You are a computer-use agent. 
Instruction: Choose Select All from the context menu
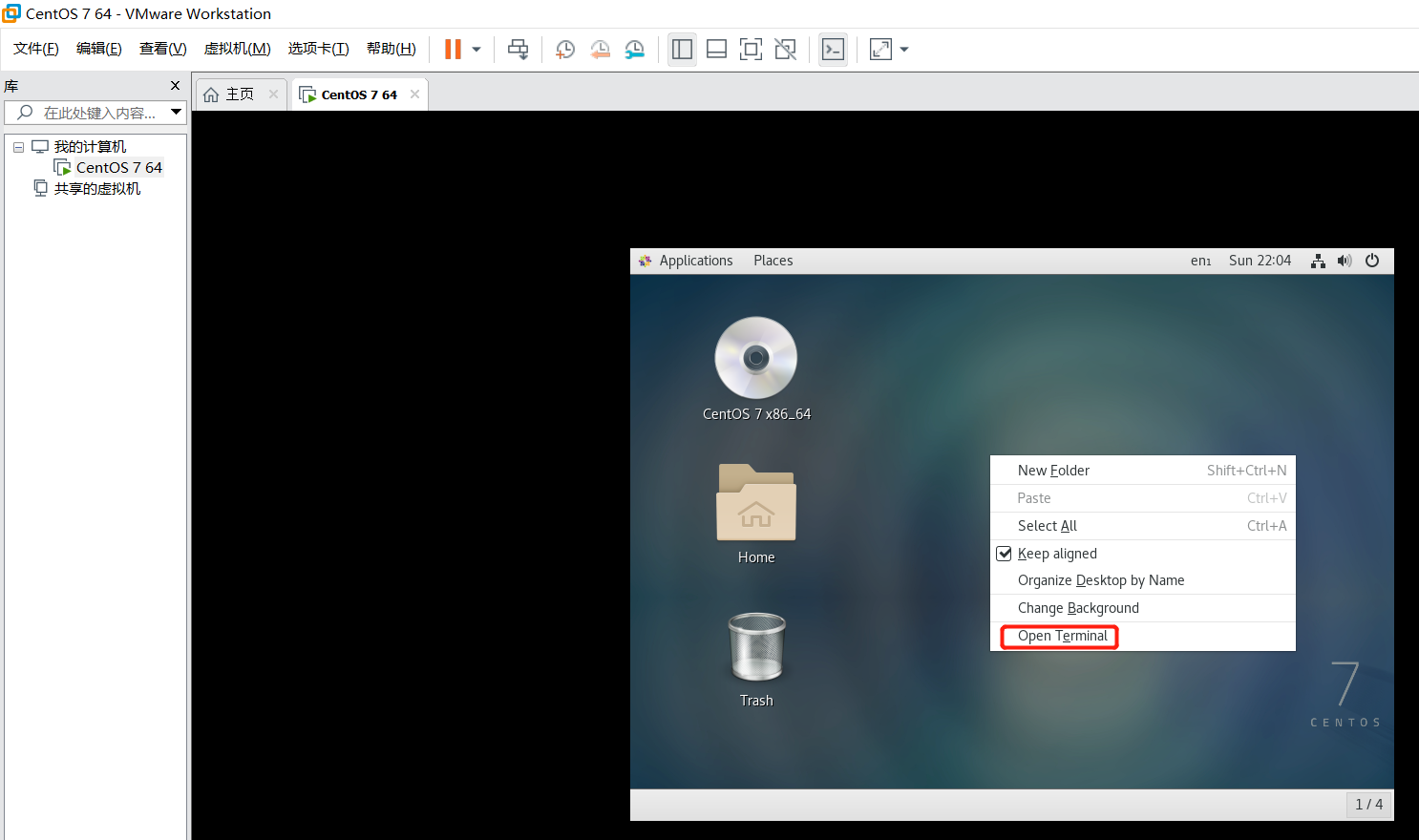coord(1143,526)
